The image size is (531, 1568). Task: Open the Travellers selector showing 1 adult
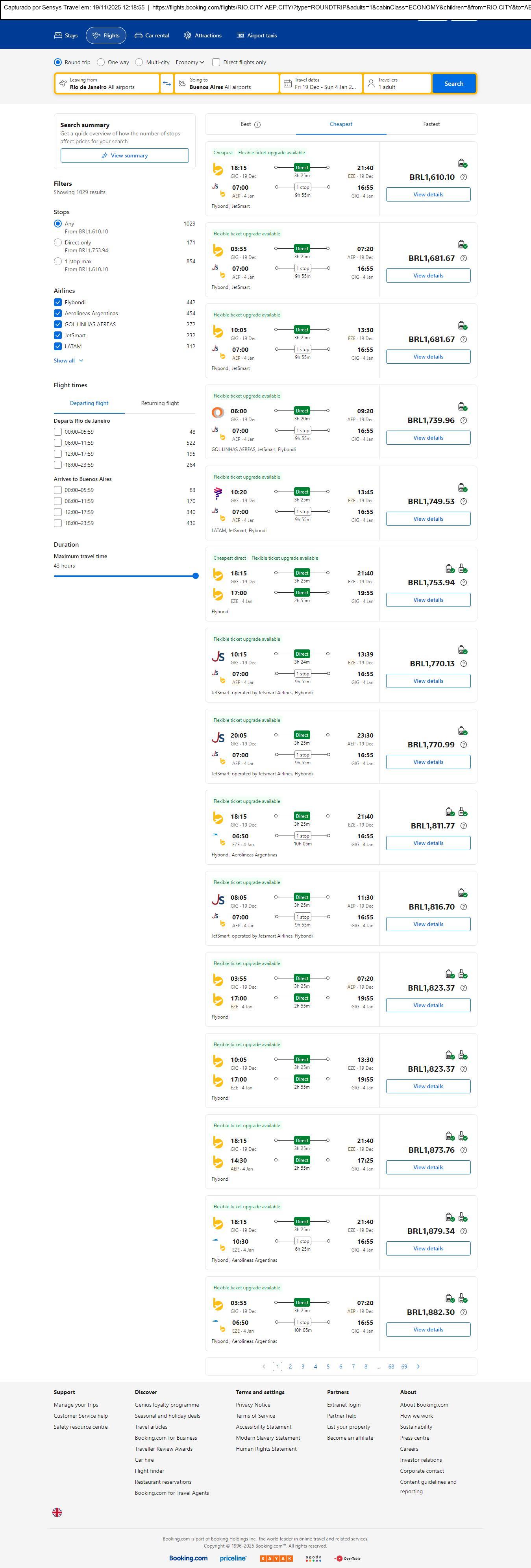coord(397,83)
